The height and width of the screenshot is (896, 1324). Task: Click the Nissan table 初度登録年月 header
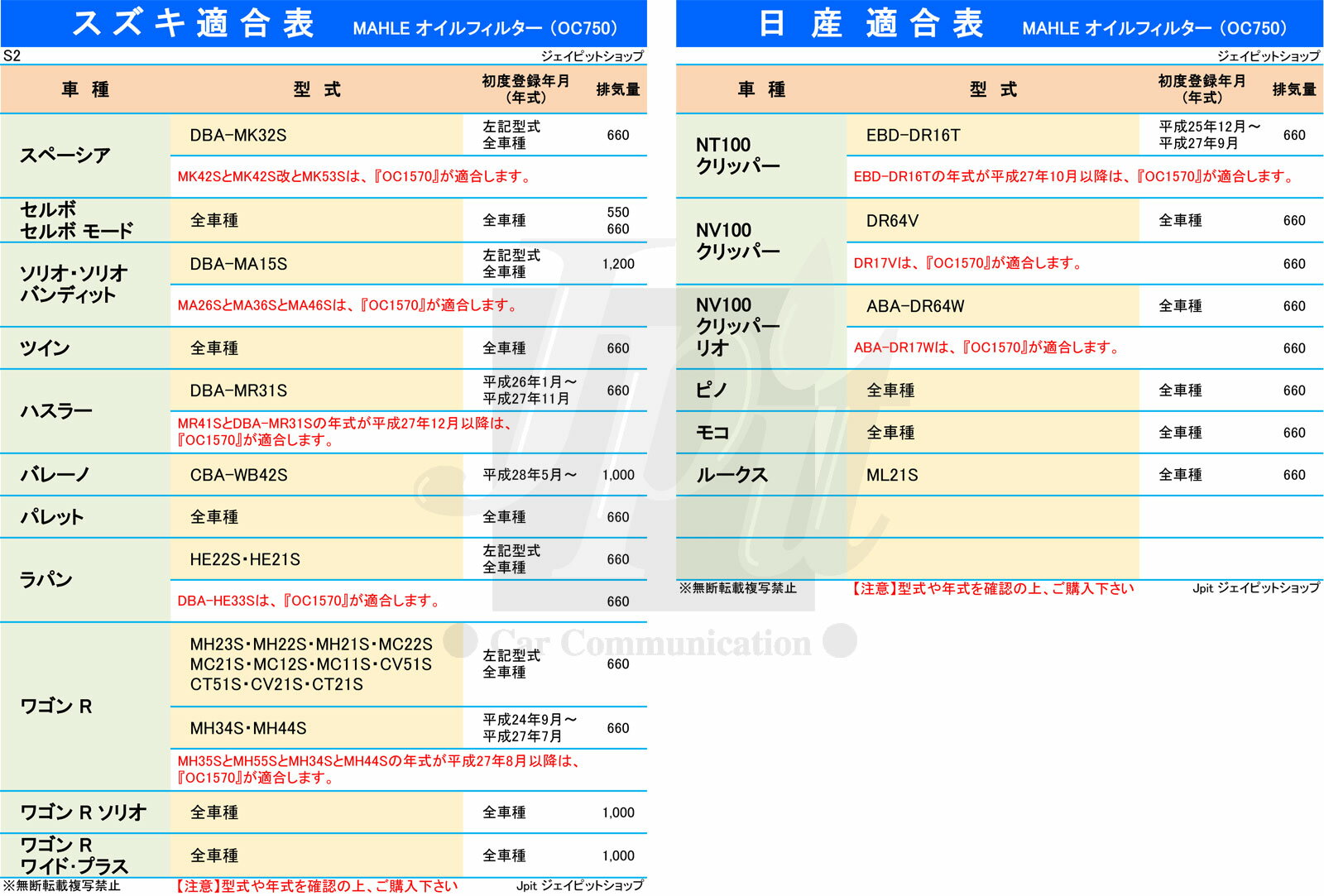coord(1202,89)
